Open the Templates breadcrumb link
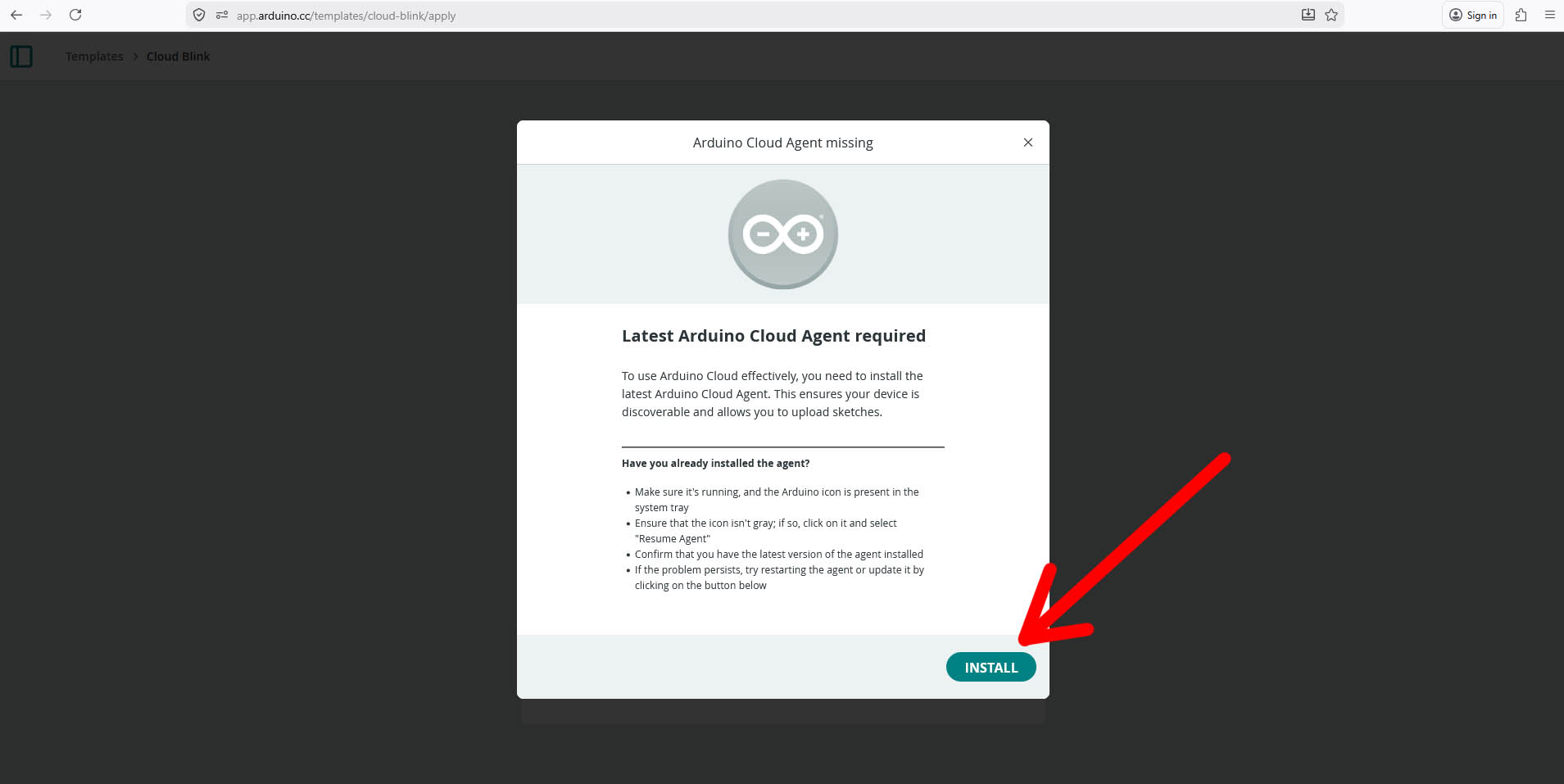 pos(94,57)
